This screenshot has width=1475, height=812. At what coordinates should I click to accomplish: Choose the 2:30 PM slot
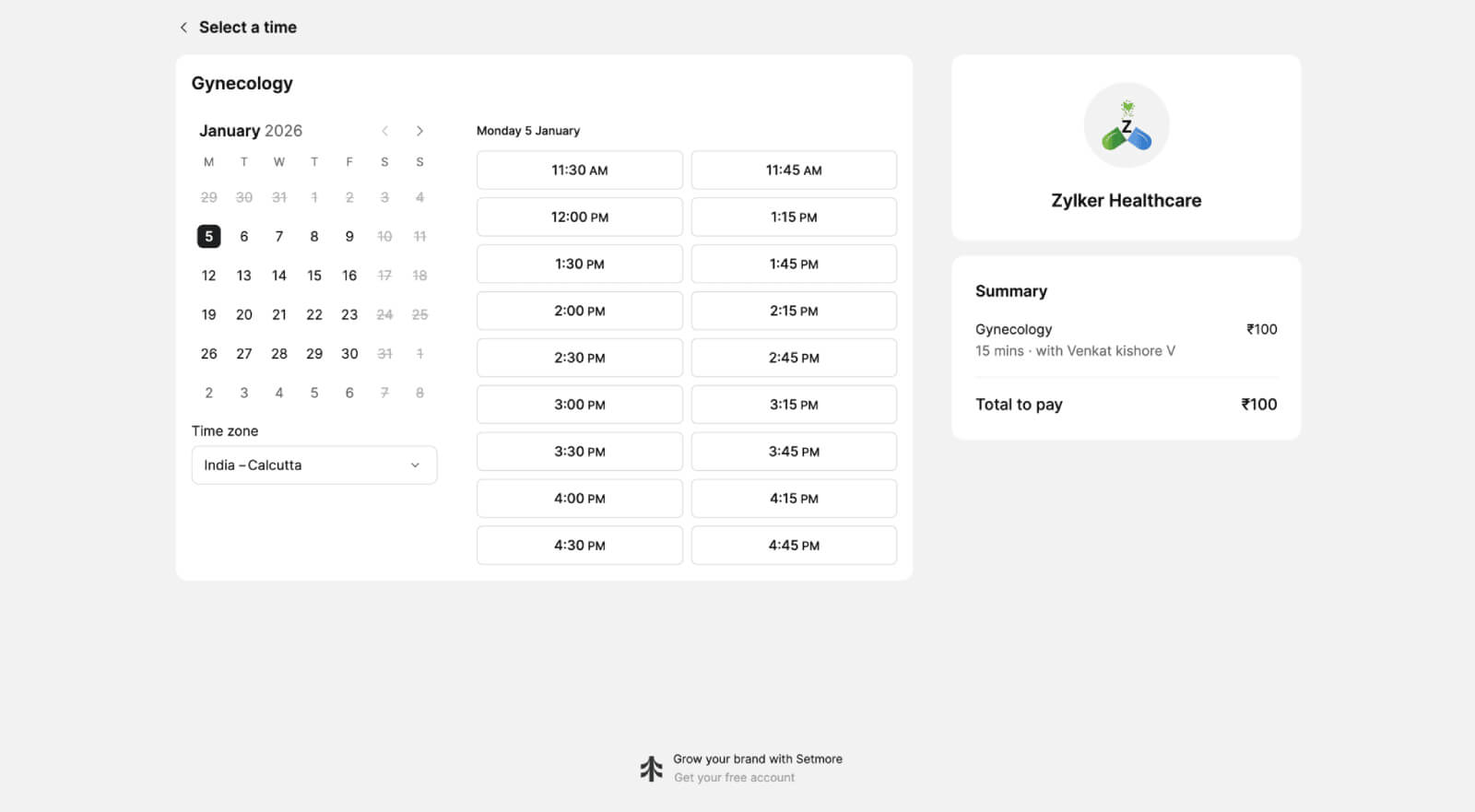[x=580, y=359]
